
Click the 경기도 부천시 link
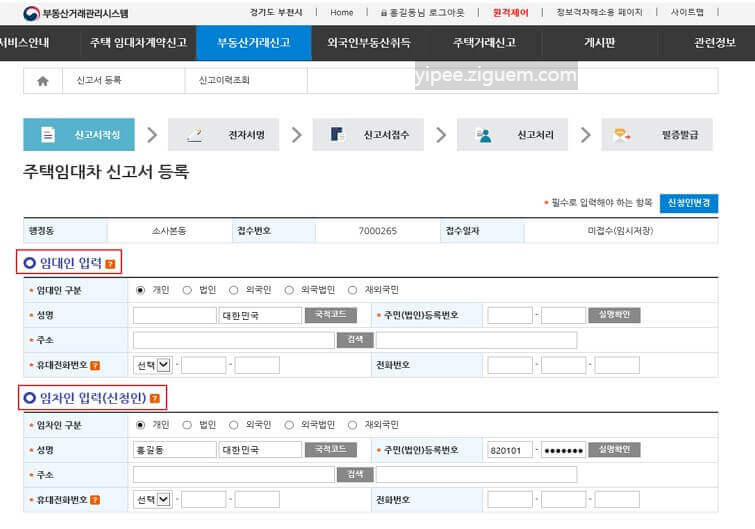pos(276,13)
